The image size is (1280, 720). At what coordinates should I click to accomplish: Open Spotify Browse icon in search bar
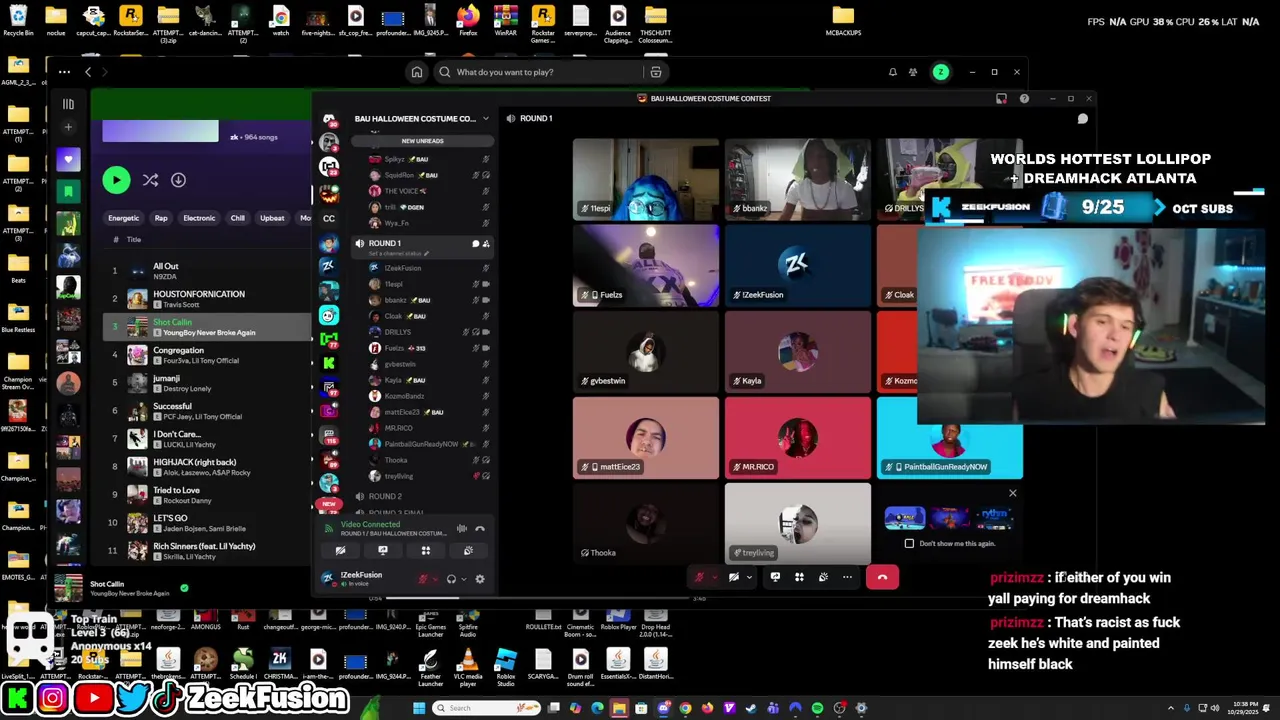pos(656,72)
